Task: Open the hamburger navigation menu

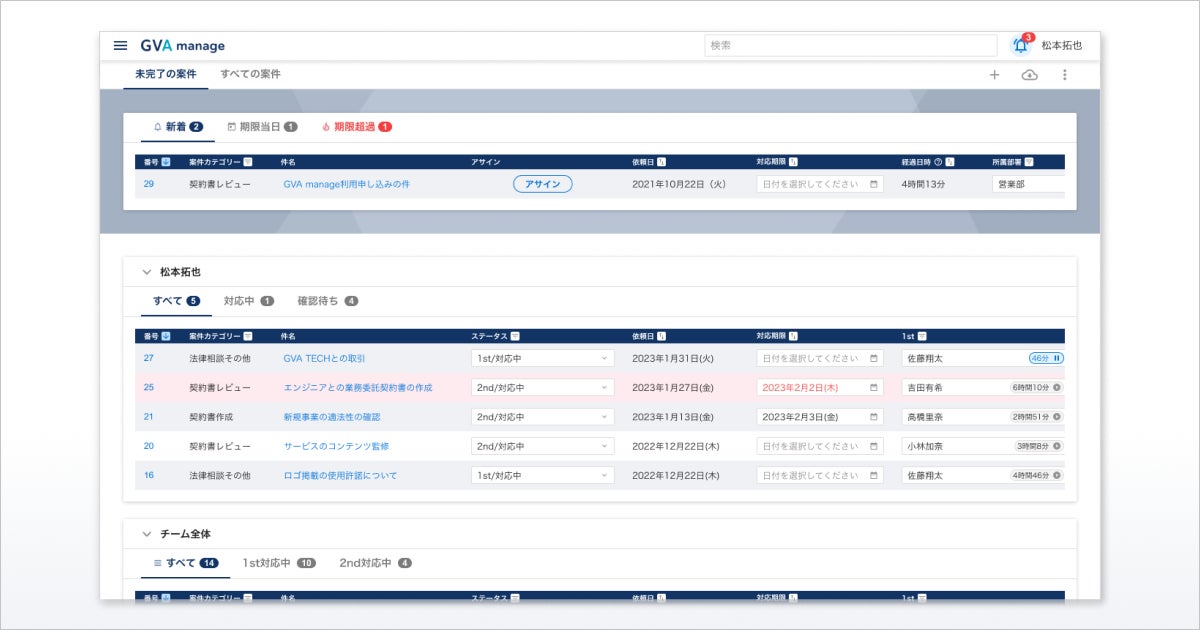Action: (x=120, y=46)
